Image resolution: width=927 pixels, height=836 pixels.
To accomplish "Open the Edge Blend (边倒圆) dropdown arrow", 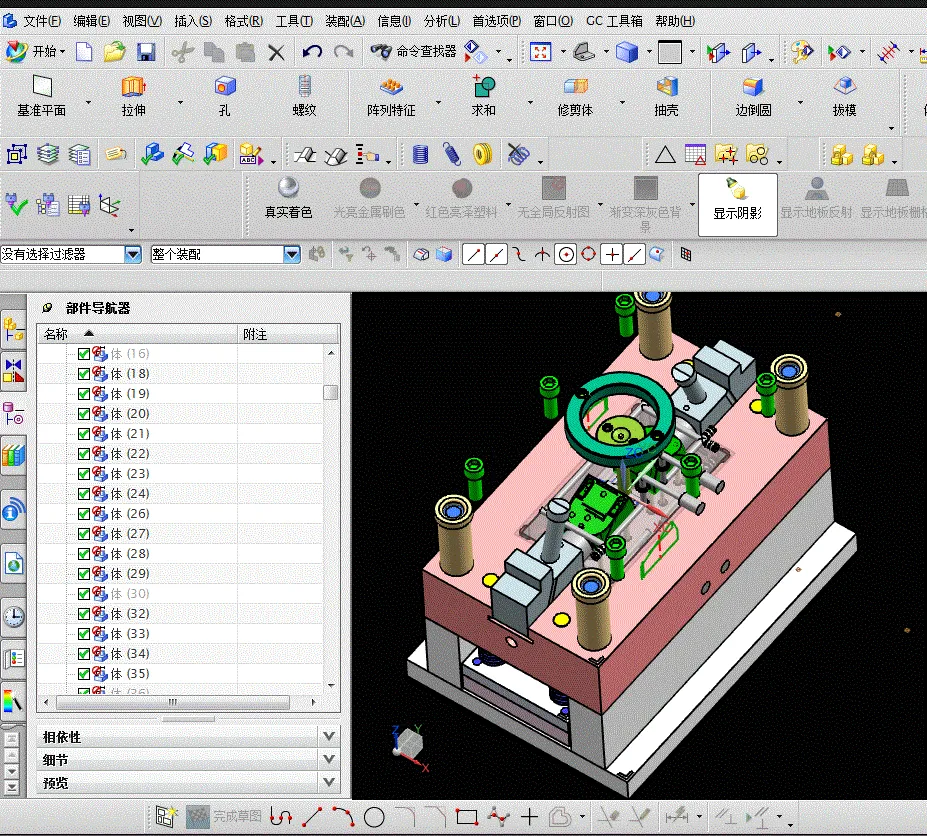I will tap(800, 102).
